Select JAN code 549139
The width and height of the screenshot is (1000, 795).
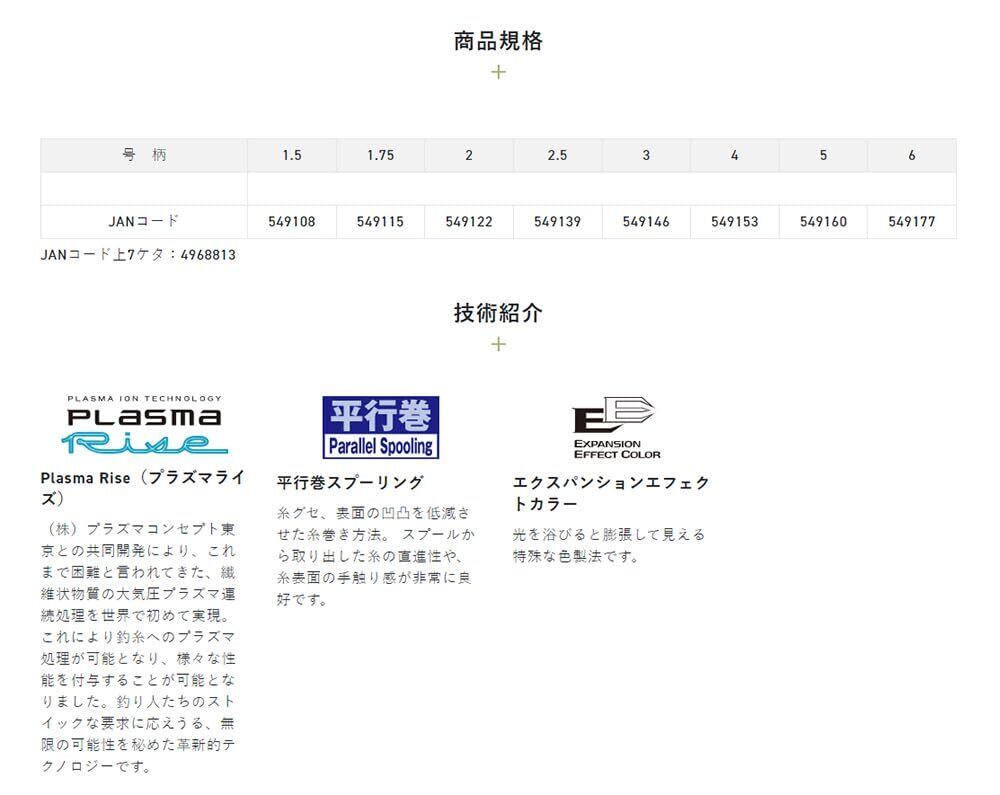click(557, 221)
